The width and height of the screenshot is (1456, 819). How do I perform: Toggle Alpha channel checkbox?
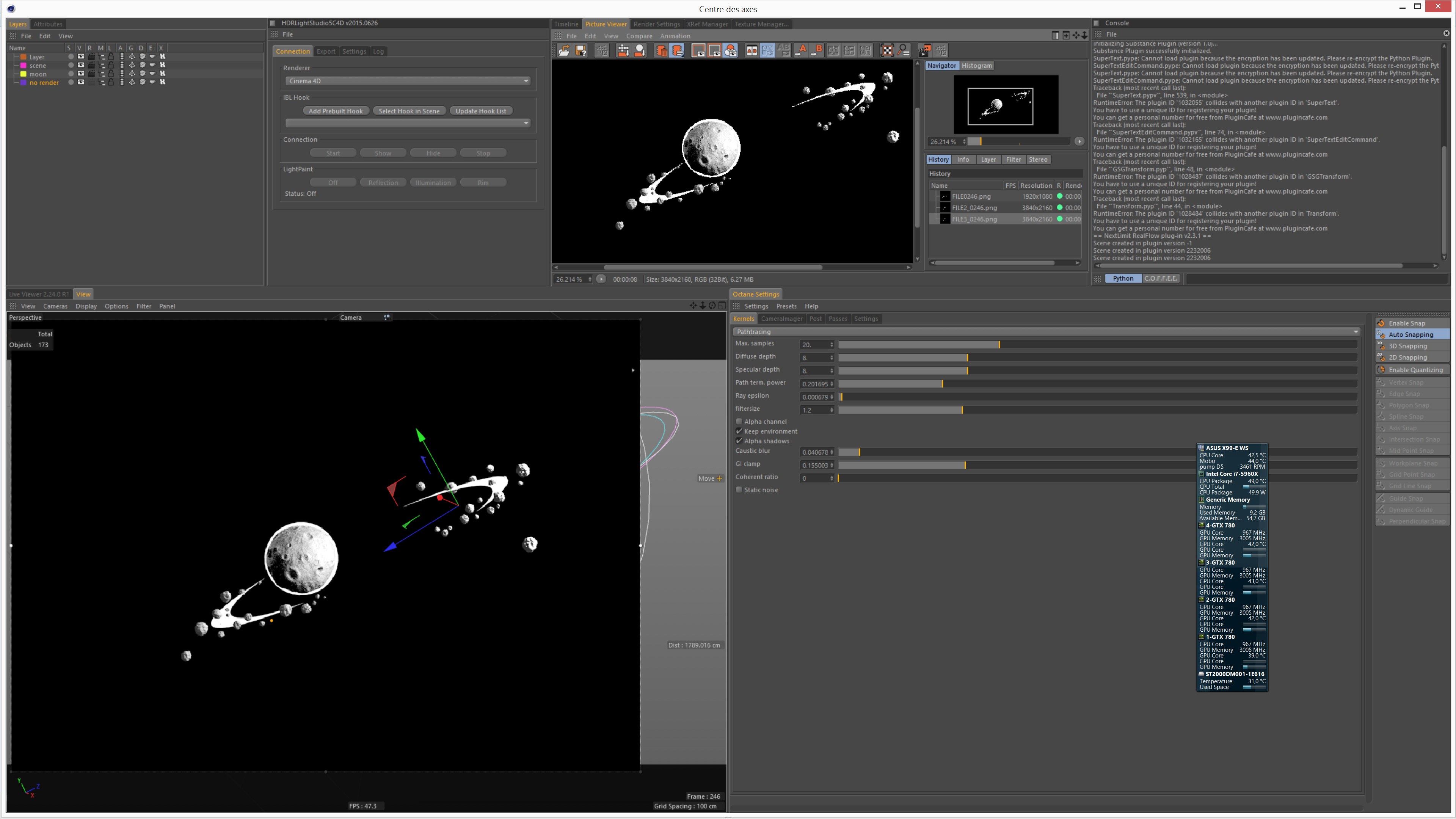pyautogui.click(x=739, y=422)
